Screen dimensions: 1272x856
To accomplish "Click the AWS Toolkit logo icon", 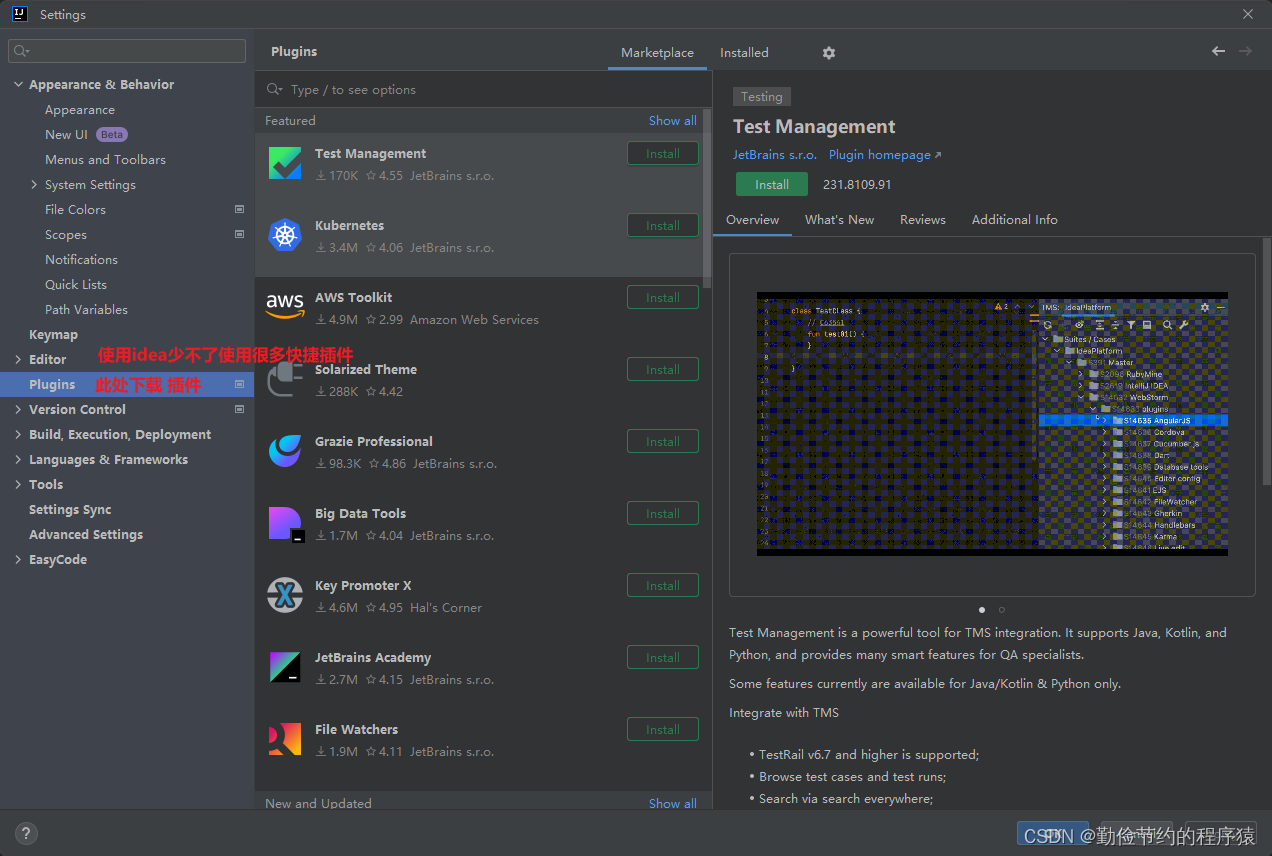I will coord(285,305).
